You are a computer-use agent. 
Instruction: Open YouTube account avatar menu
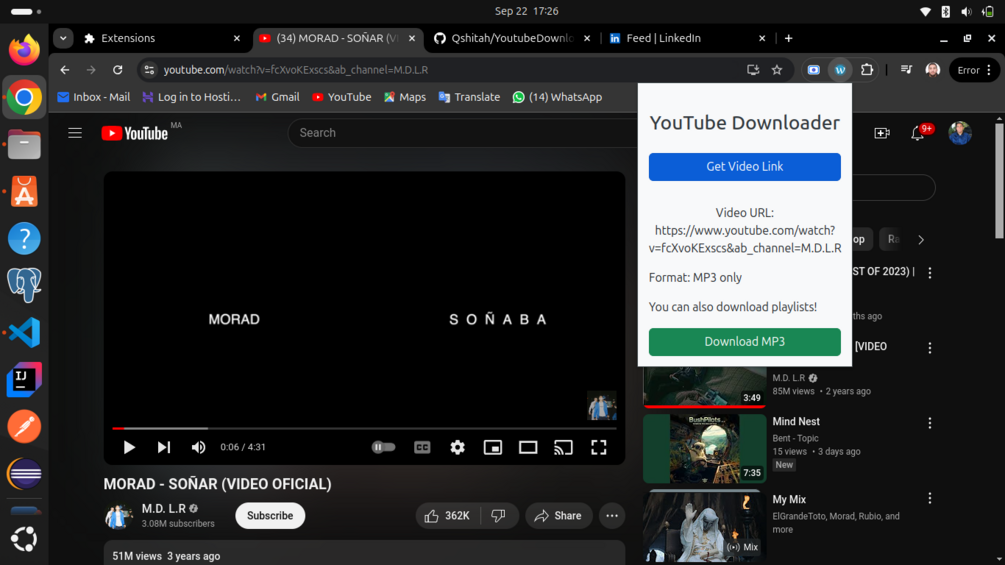point(959,133)
